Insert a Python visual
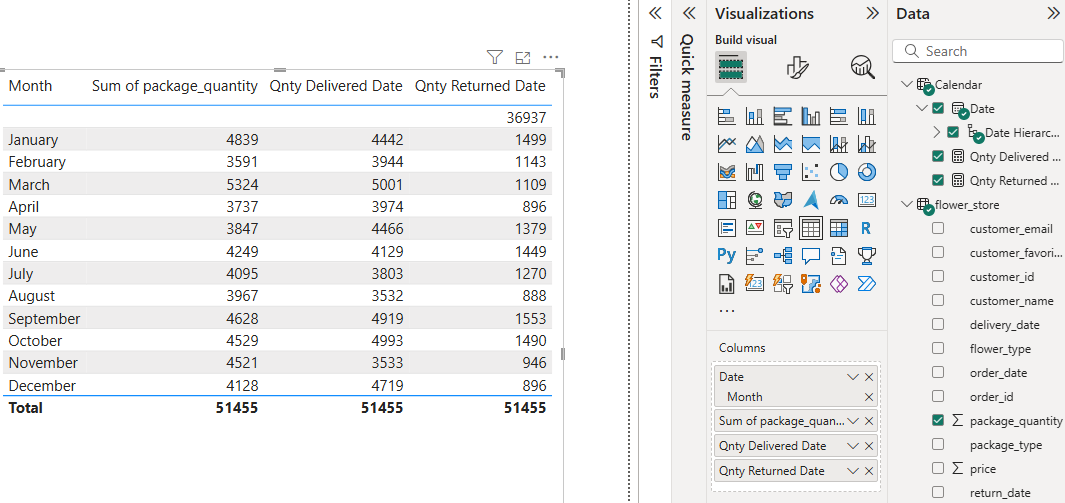This screenshot has height=503, width=1065. (x=727, y=255)
